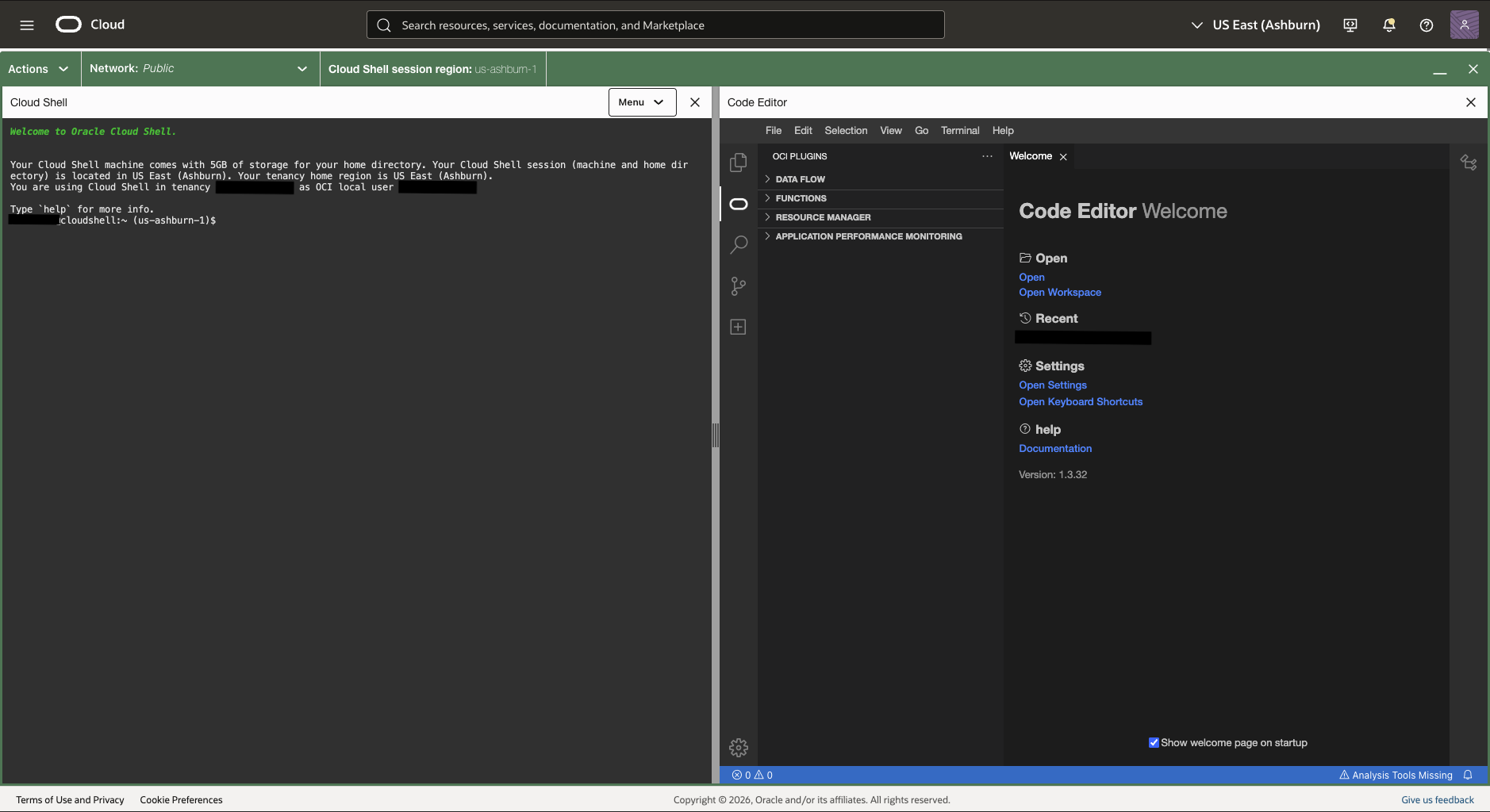The height and width of the screenshot is (812, 1490).
Task: Click the status bar notification bell
Action: tap(1468, 776)
